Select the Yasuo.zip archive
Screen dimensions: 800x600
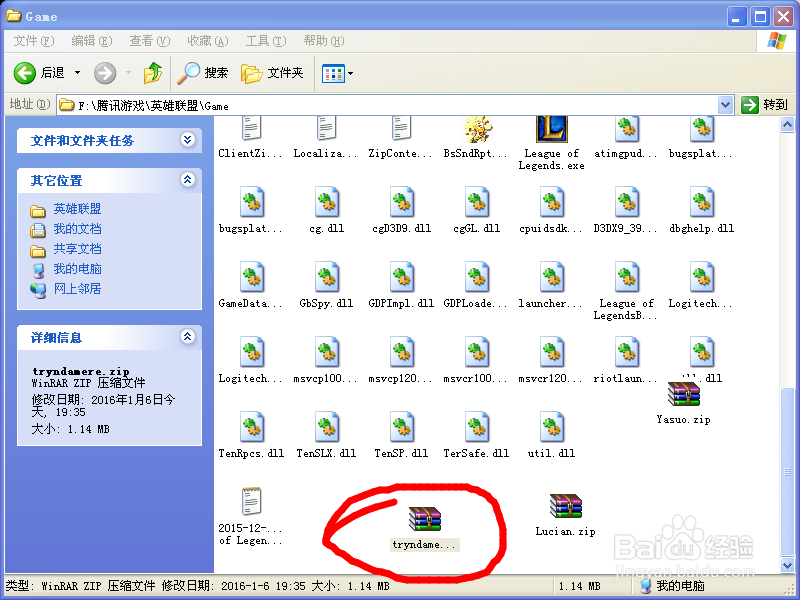(x=684, y=403)
